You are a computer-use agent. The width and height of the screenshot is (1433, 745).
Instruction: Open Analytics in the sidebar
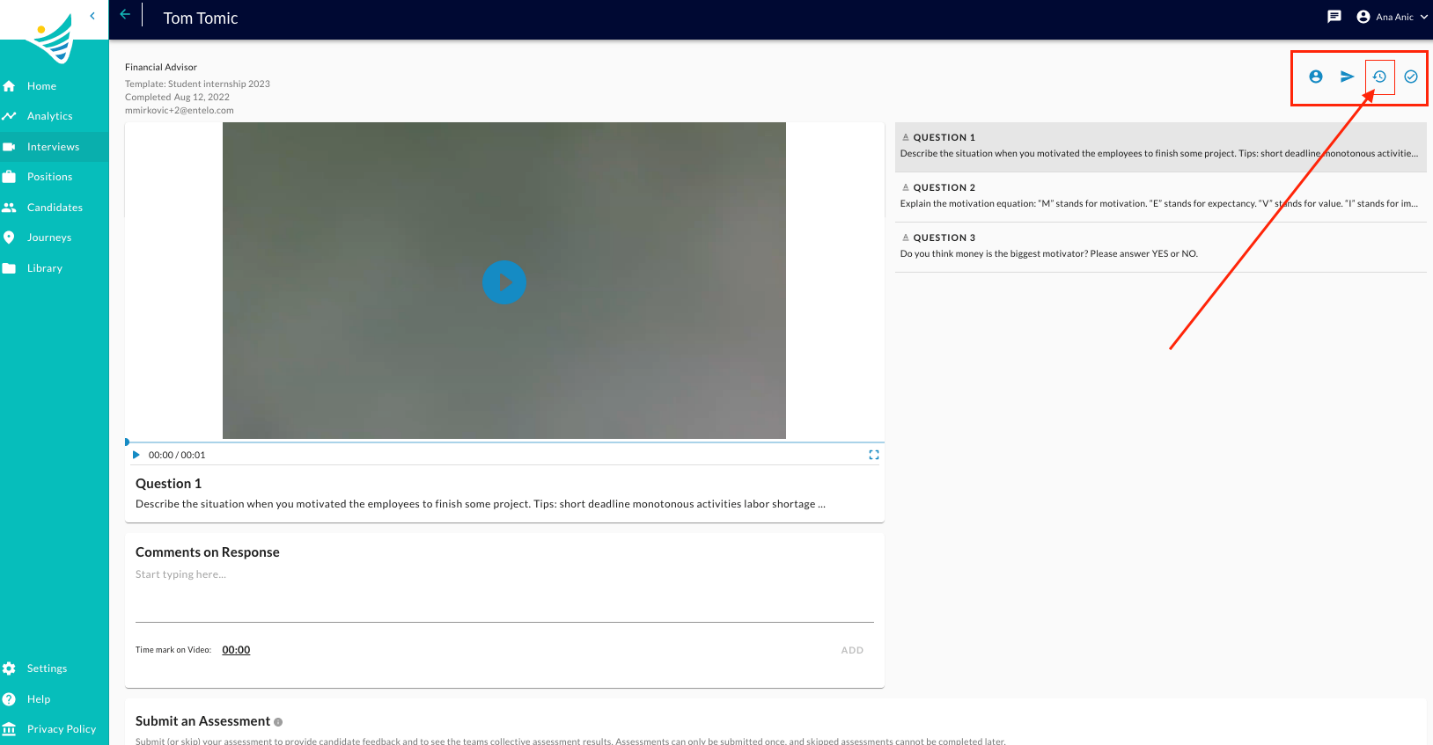[x=54, y=116]
